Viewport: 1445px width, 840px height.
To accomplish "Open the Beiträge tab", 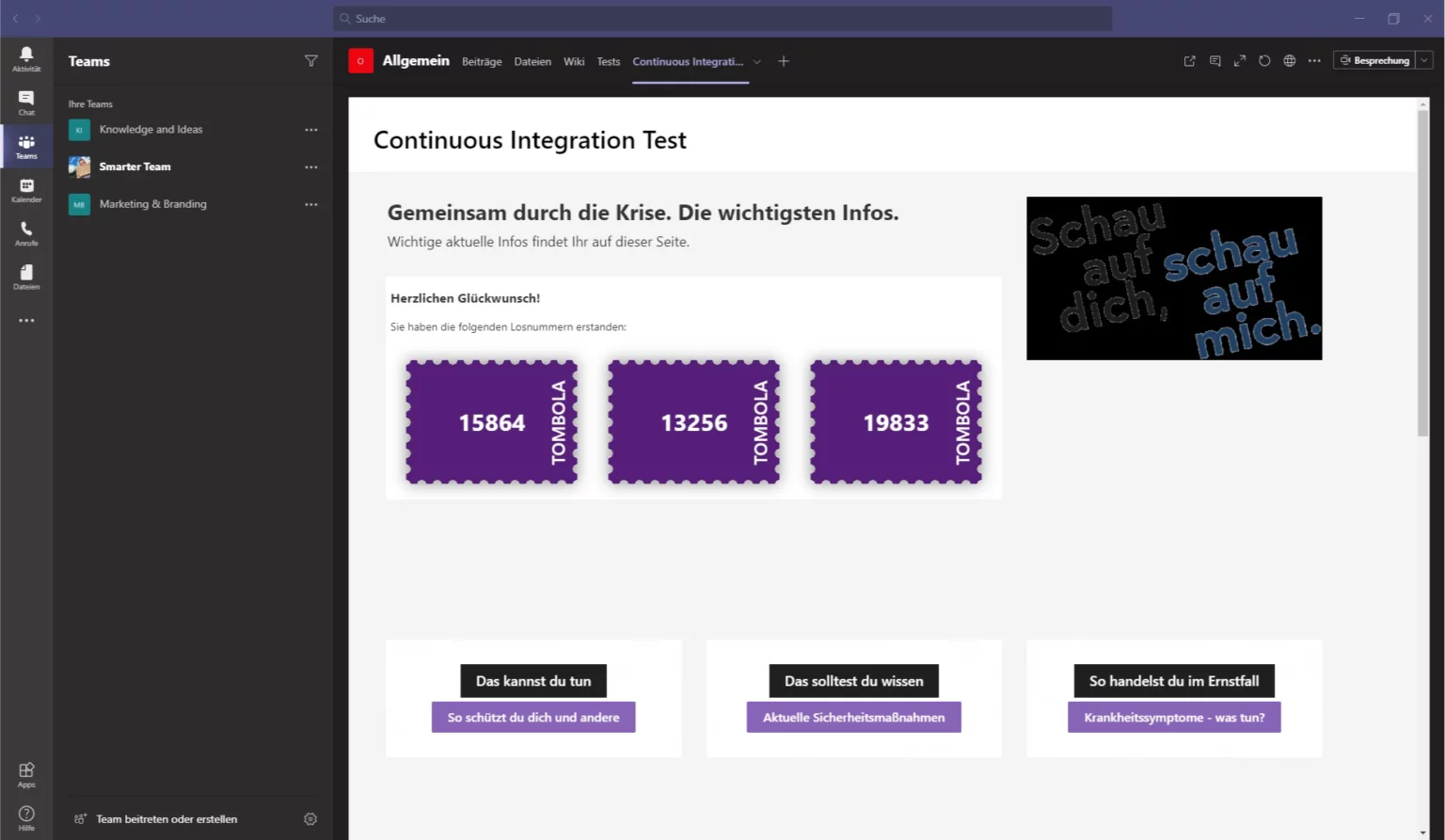I will pyautogui.click(x=482, y=61).
